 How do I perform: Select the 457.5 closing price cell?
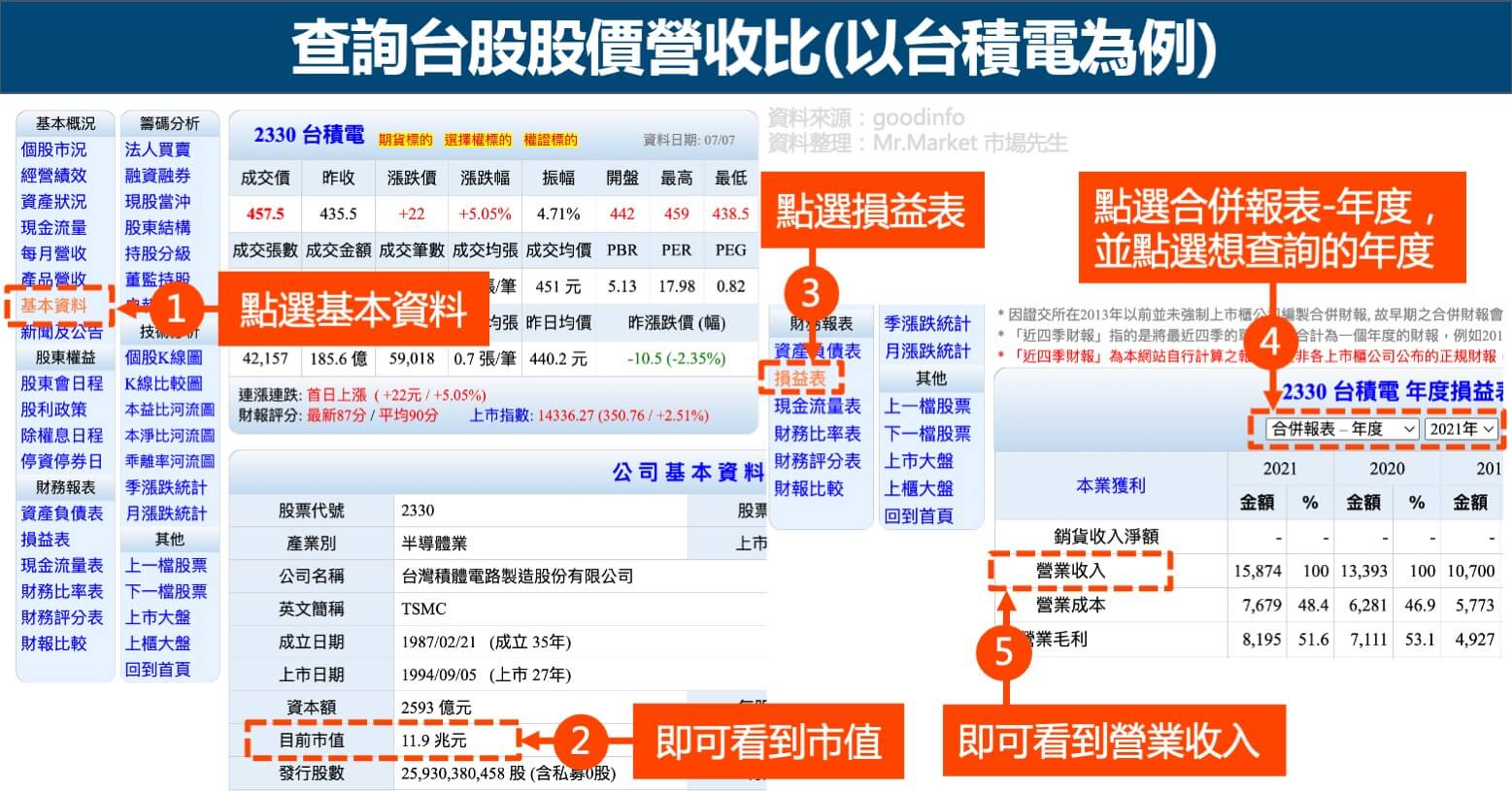click(265, 214)
